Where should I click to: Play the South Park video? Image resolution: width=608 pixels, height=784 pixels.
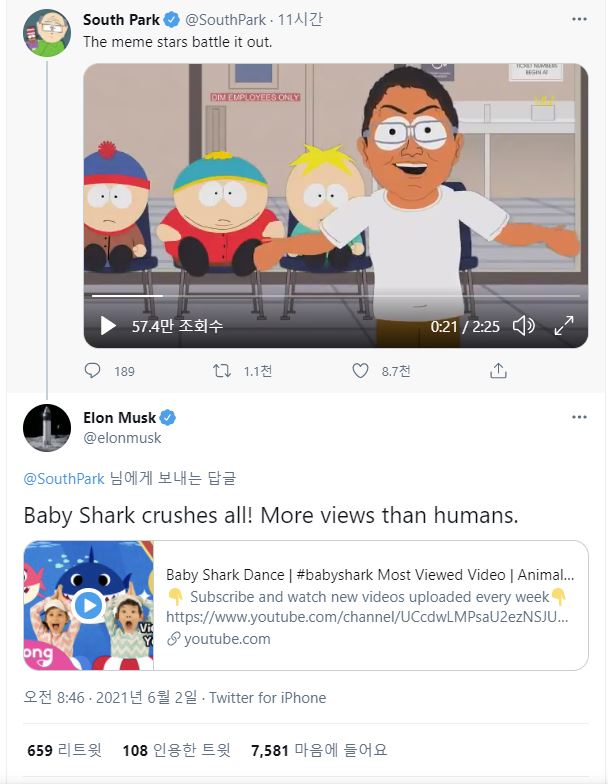108,326
